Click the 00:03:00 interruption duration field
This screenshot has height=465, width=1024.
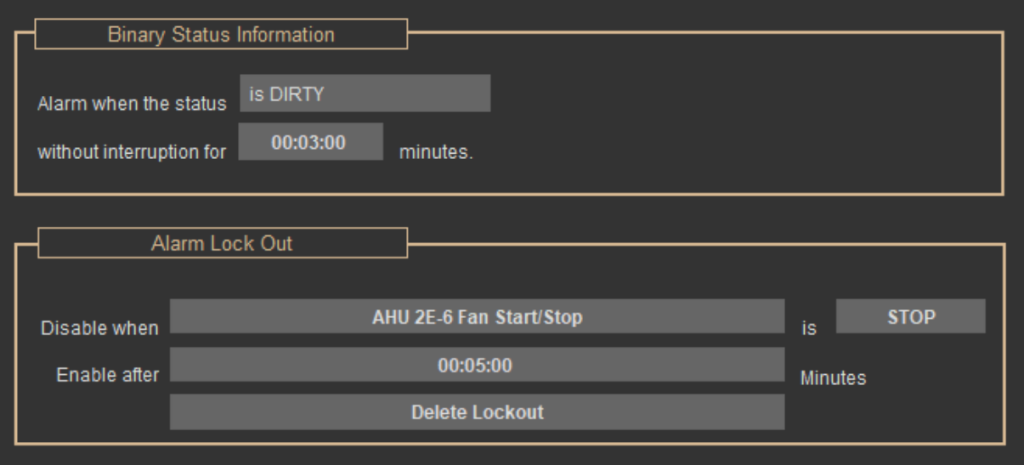tap(310, 143)
